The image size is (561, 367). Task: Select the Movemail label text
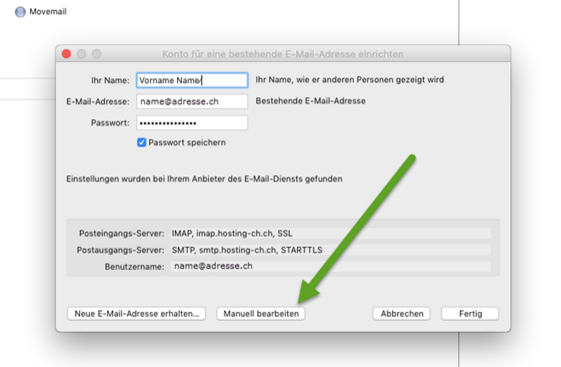[x=48, y=12]
